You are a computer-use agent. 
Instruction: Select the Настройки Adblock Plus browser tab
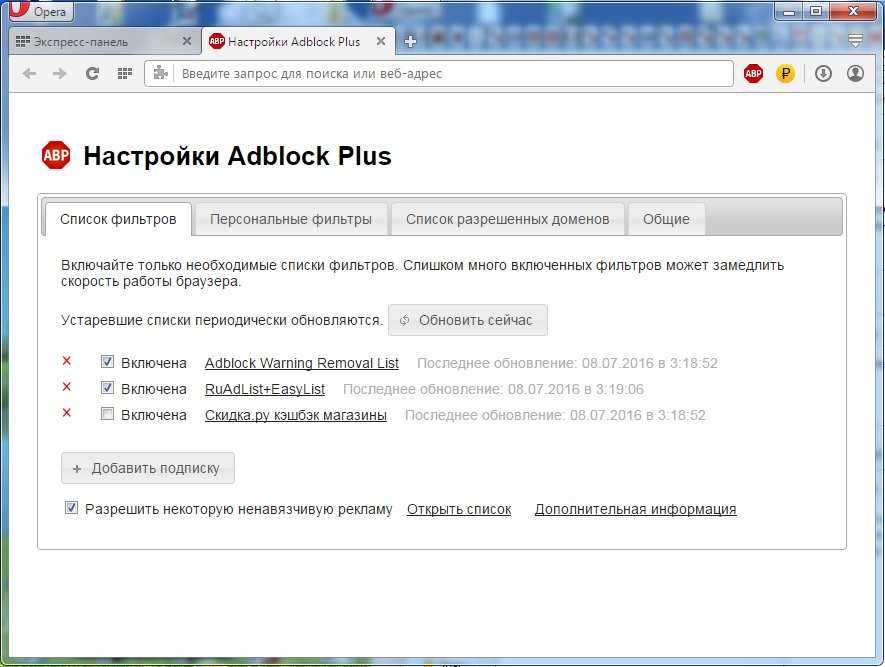click(298, 41)
